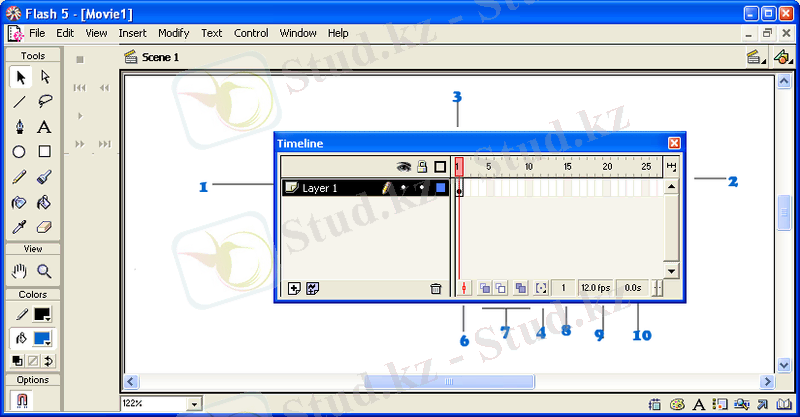Open the Edit Symbols dropdown
The height and width of the screenshot is (417, 800).
tap(782, 57)
